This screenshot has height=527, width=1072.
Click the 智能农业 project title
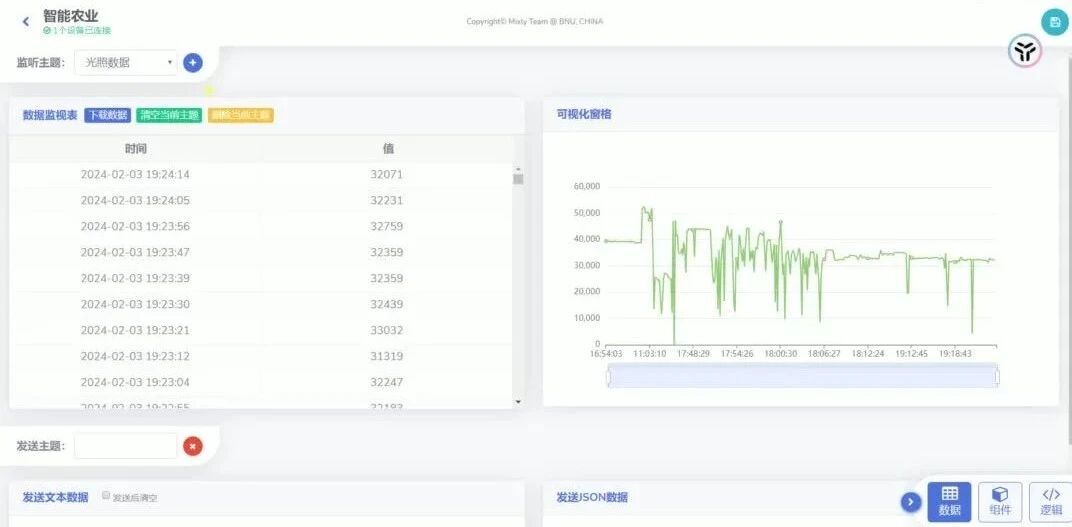pos(70,16)
